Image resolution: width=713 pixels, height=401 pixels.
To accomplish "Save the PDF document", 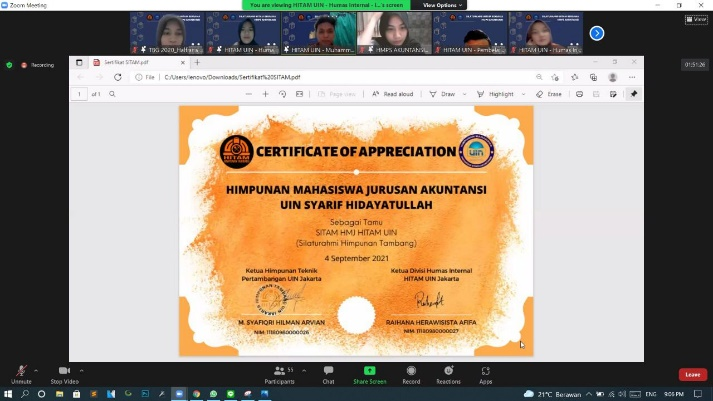I will coord(596,94).
